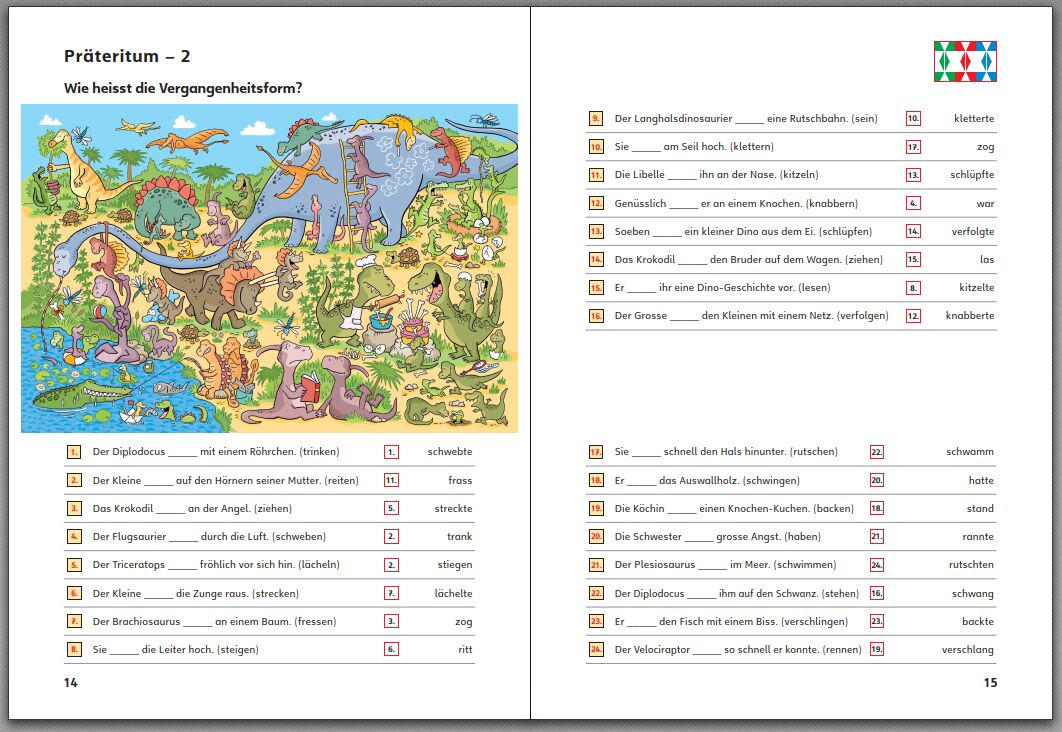The width and height of the screenshot is (1062, 732).
Task: Select orange box 24 beside Velociraptor sentence
Action: (x=596, y=650)
